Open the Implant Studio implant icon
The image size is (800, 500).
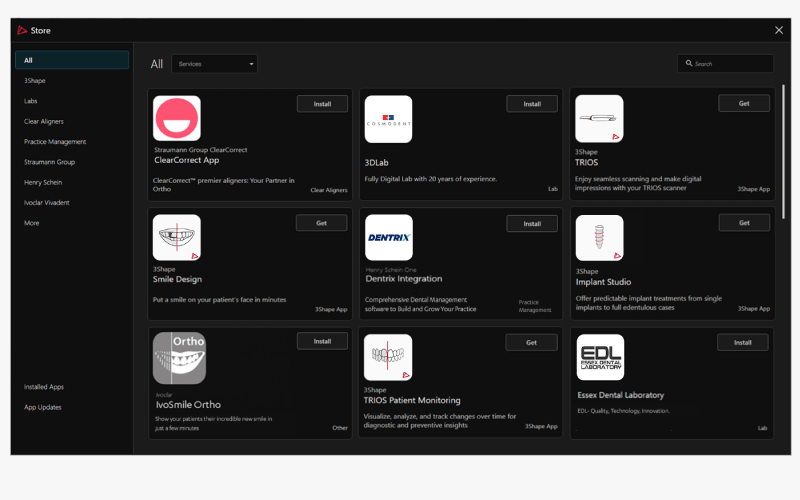pos(599,238)
